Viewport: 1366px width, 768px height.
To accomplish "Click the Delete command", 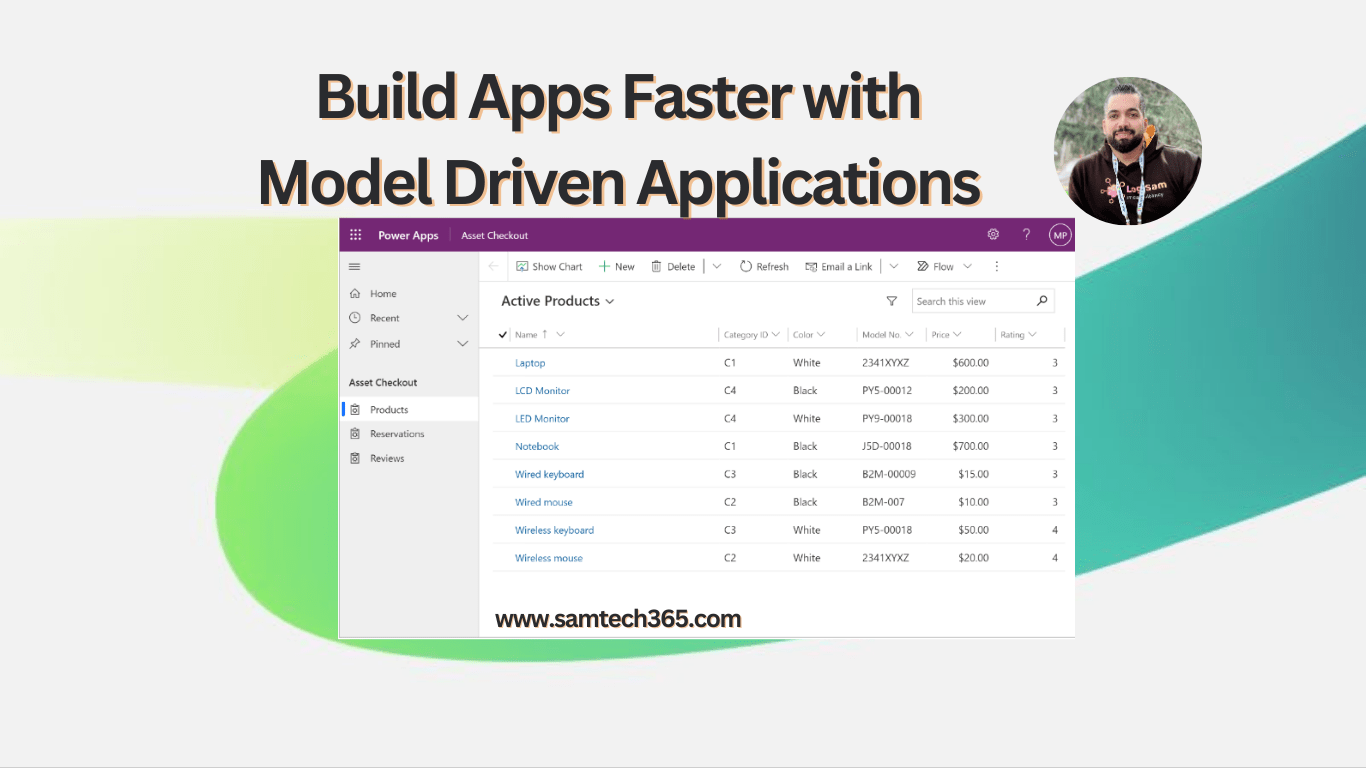I will [x=673, y=267].
